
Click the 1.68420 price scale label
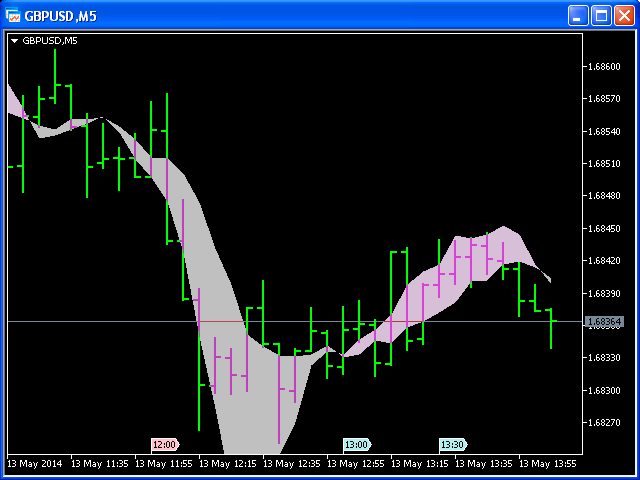tap(604, 260)
